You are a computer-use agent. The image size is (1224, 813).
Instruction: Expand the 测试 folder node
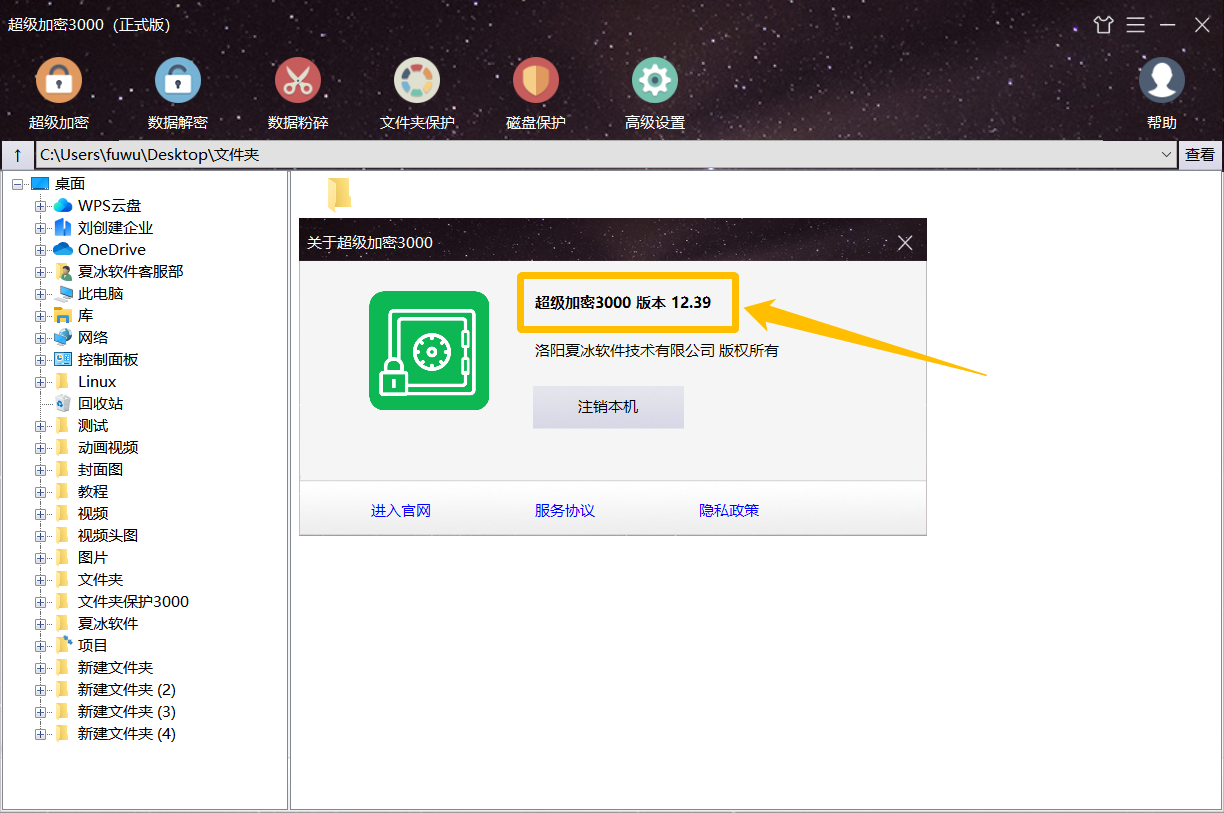pyautogui.click(x=41, y=426)
